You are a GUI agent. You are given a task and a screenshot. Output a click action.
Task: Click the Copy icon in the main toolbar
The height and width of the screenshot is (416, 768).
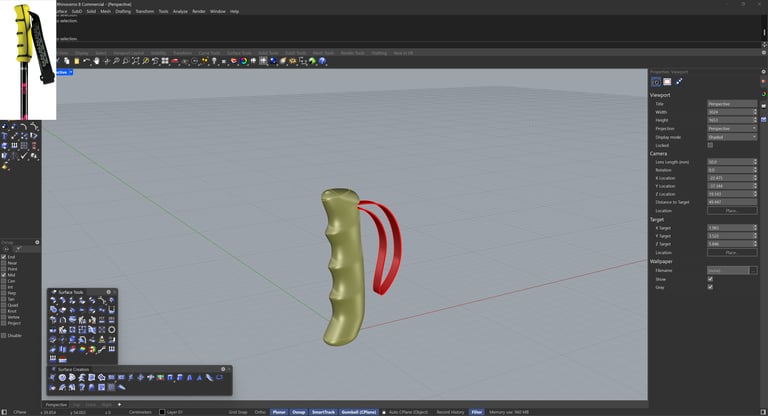(67, 61)
